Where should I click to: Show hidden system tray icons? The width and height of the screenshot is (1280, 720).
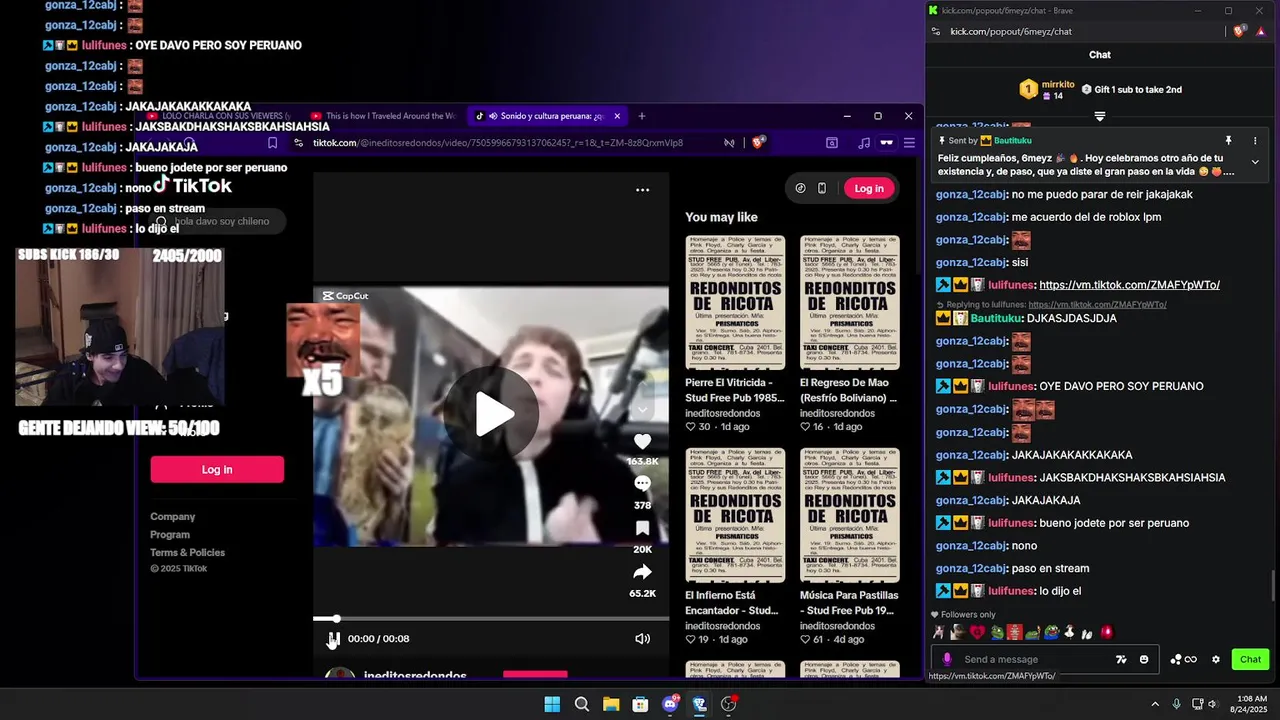[1155, 704]
